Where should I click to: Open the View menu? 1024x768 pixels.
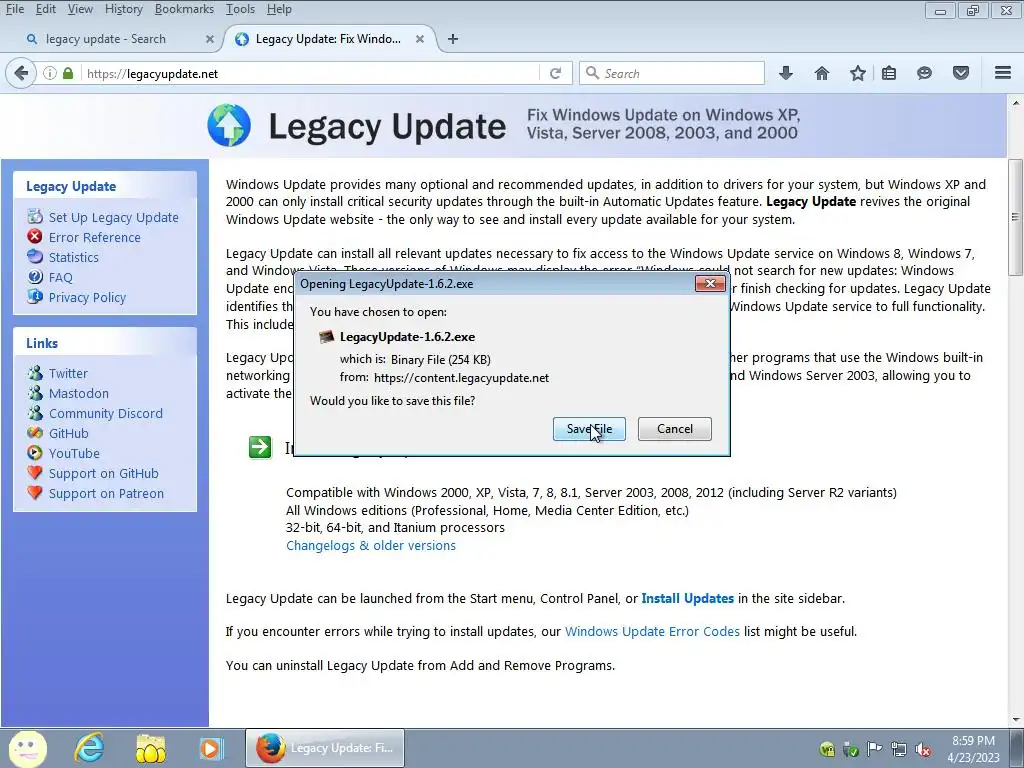pyautogui.click(x=80, y=9)
